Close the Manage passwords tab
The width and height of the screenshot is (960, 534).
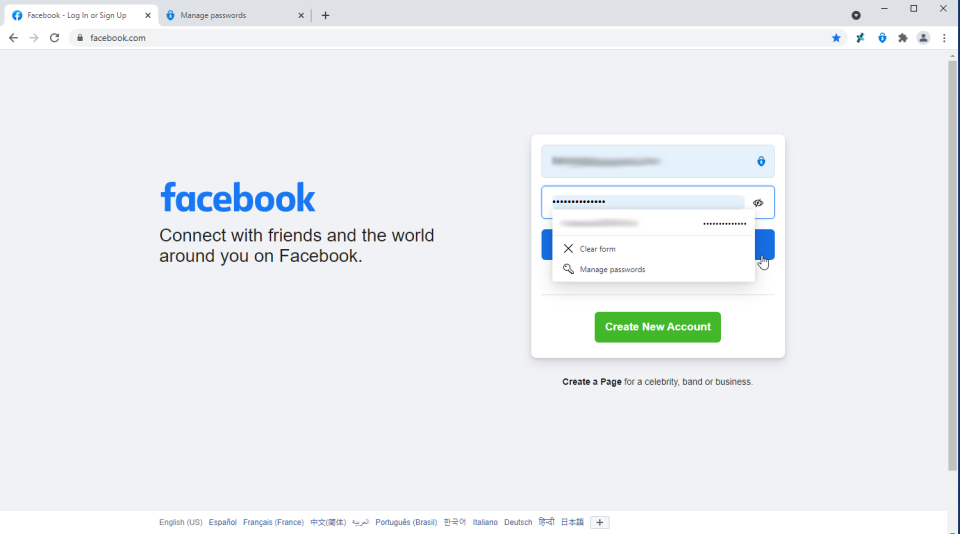(301, 15)
